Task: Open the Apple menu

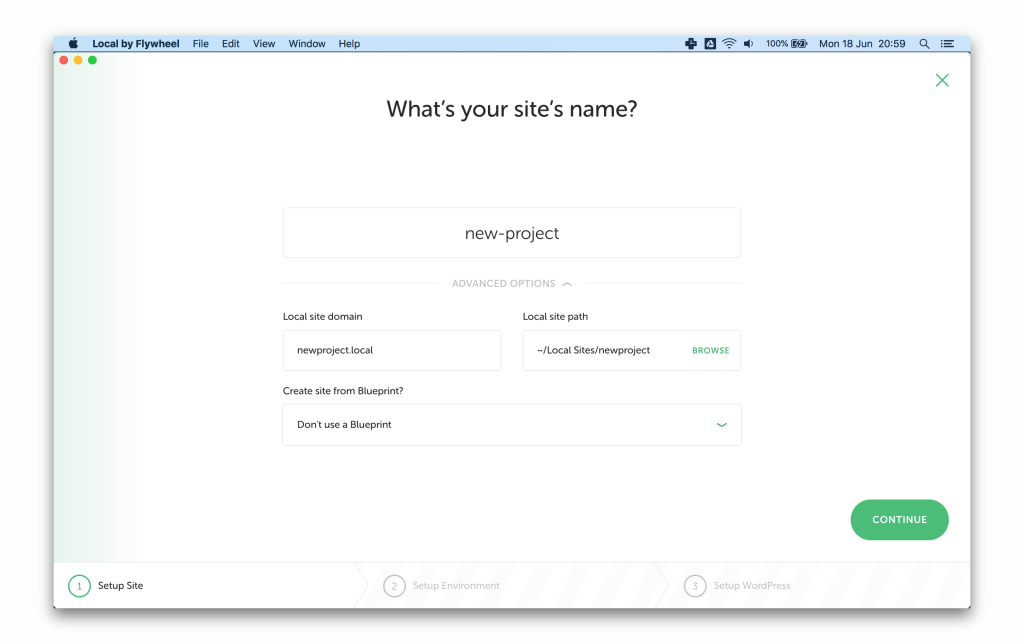Action: [x=73, y=44]
